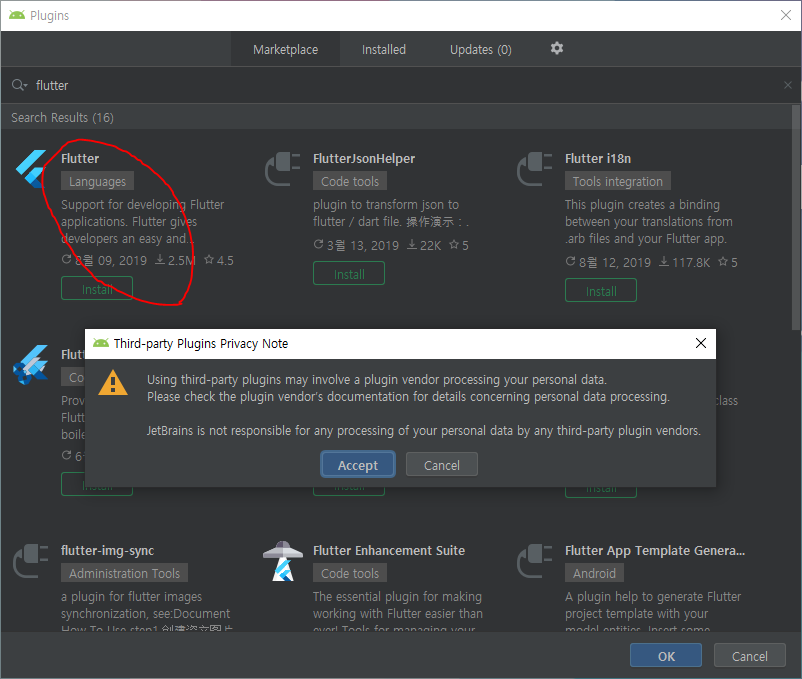Click the Android tag under Template Generator
The image size is (802, 679).
pyautogui.click(x=594, y=573)
